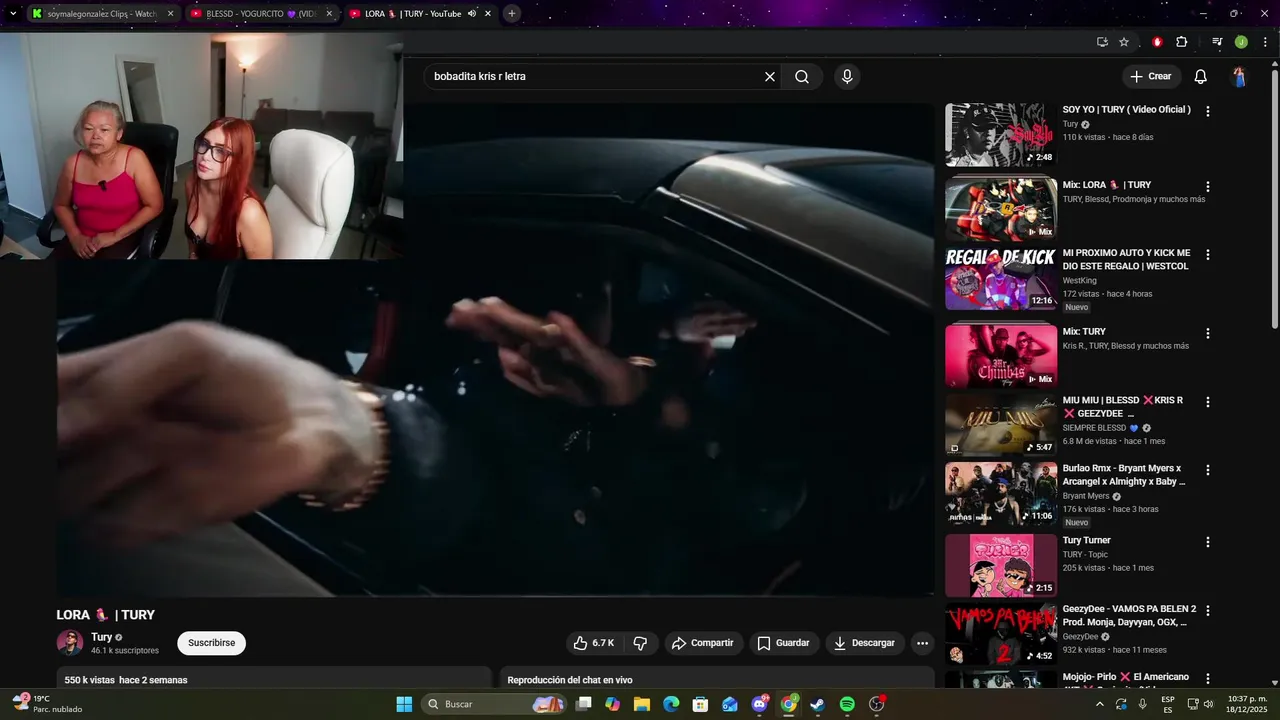Open Microsoft Store from taskbar

701,704
